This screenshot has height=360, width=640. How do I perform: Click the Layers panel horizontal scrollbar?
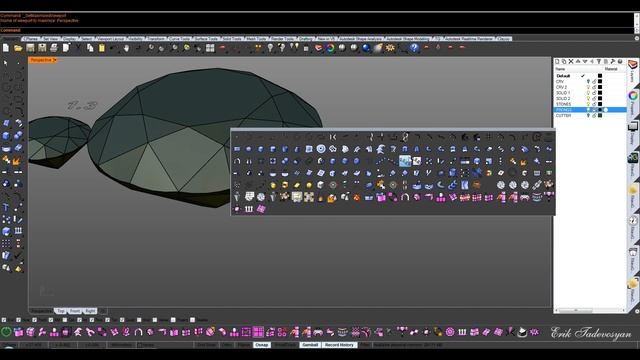pyautogui.click(x=590, y=311)
